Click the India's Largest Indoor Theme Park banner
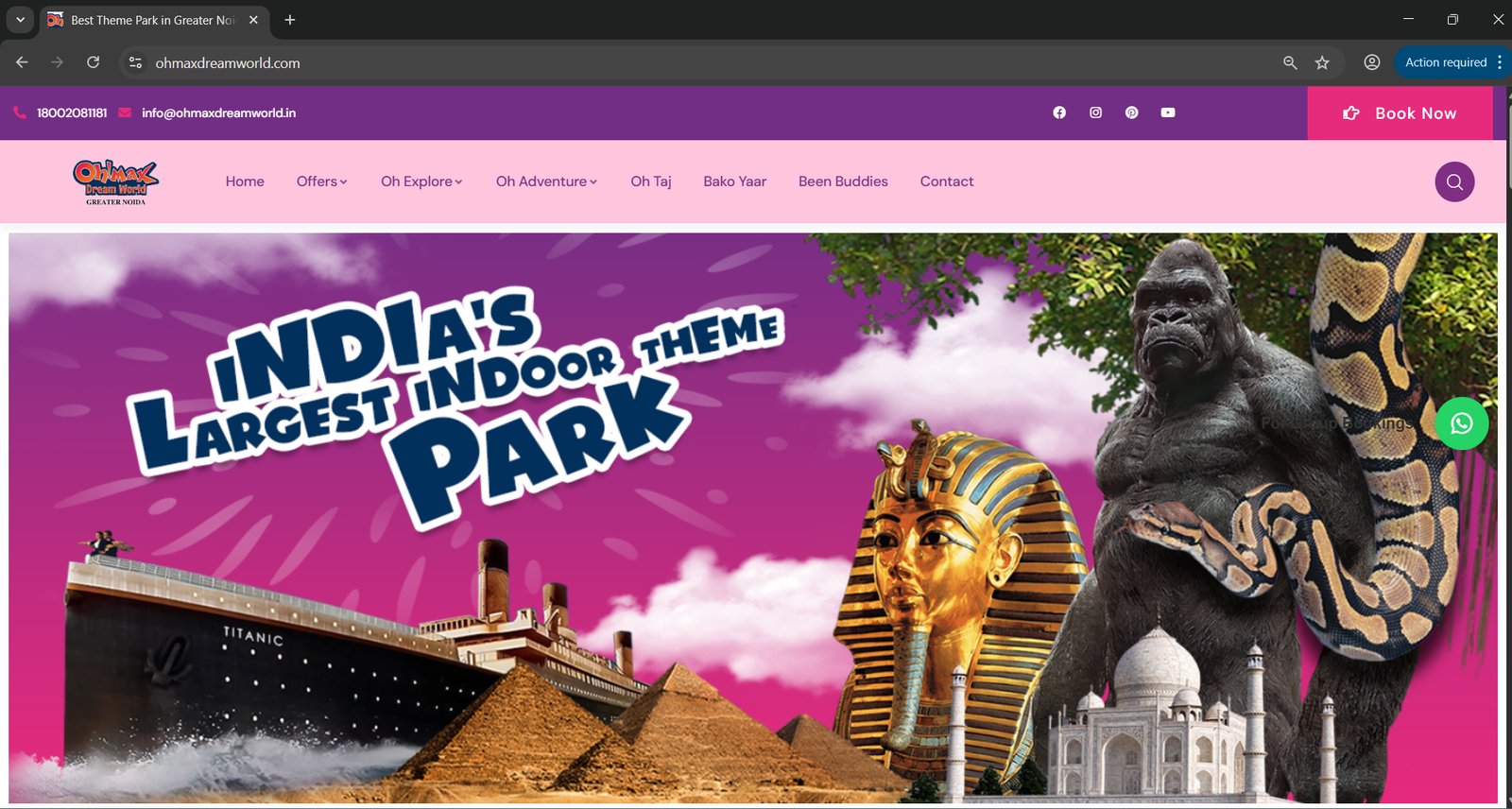This screenshot has width=1512, height=809. pyautogui.click(x=752, y=518)
